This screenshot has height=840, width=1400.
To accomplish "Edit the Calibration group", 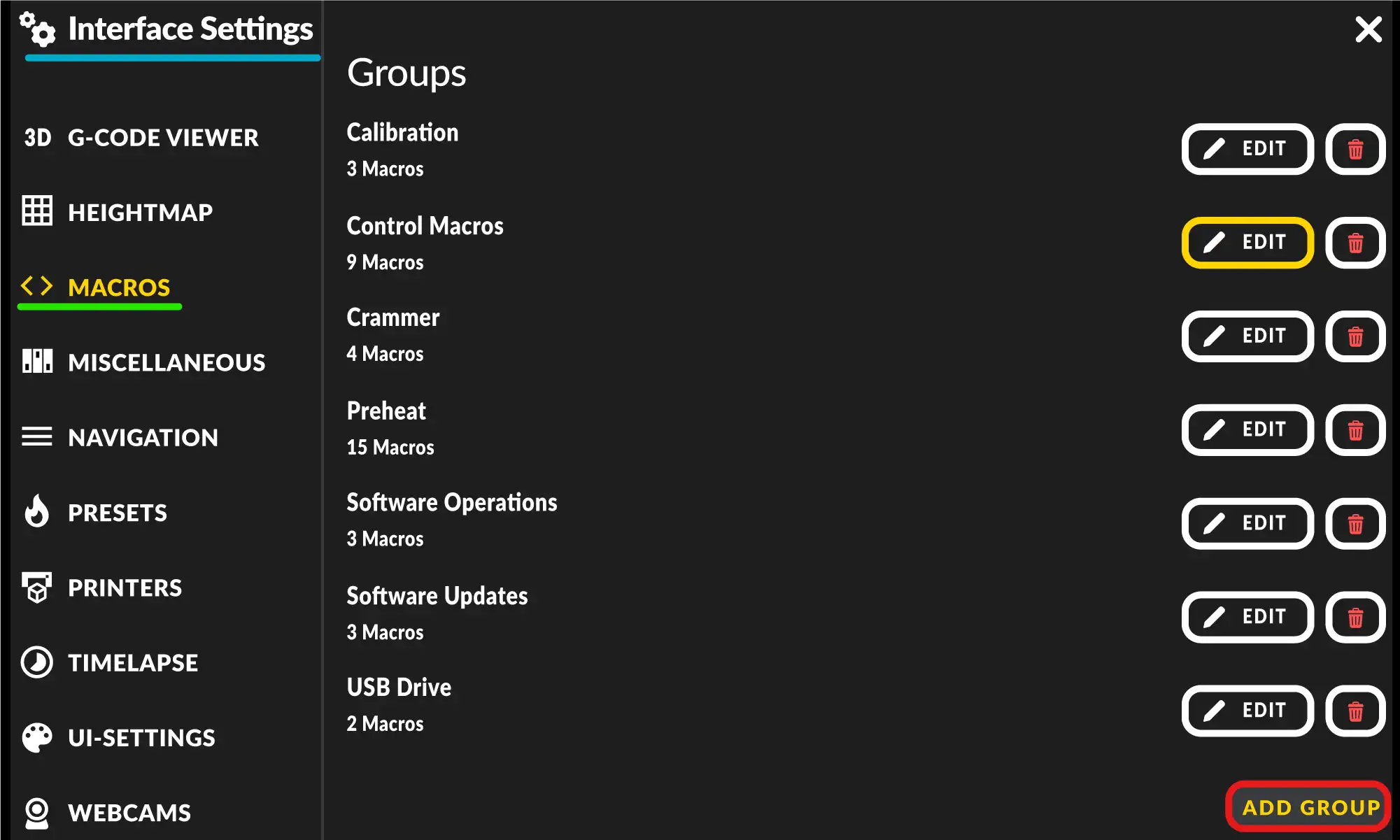I will click(1247, 149).
